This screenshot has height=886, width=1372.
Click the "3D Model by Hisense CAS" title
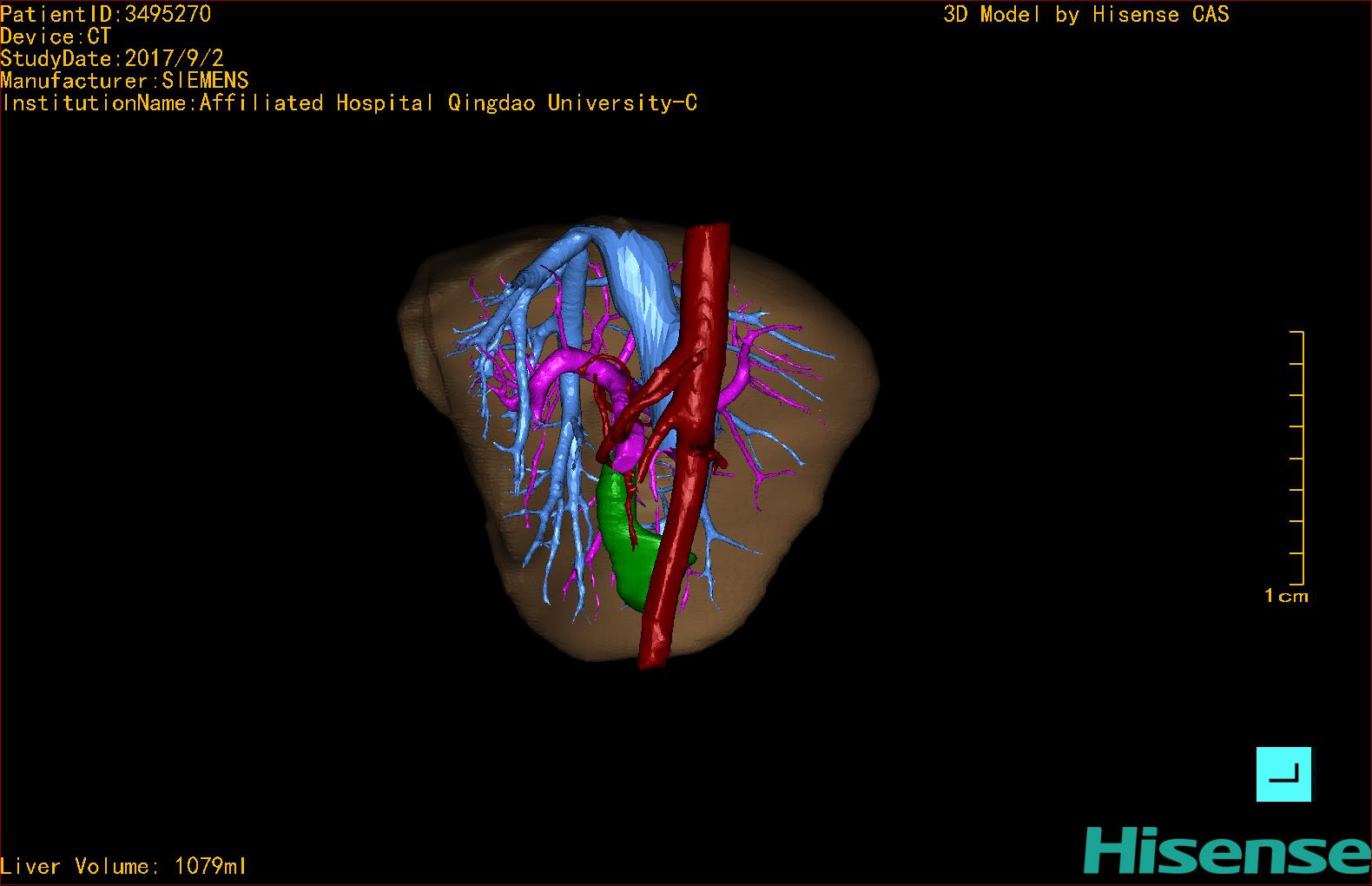[1085, 15]
